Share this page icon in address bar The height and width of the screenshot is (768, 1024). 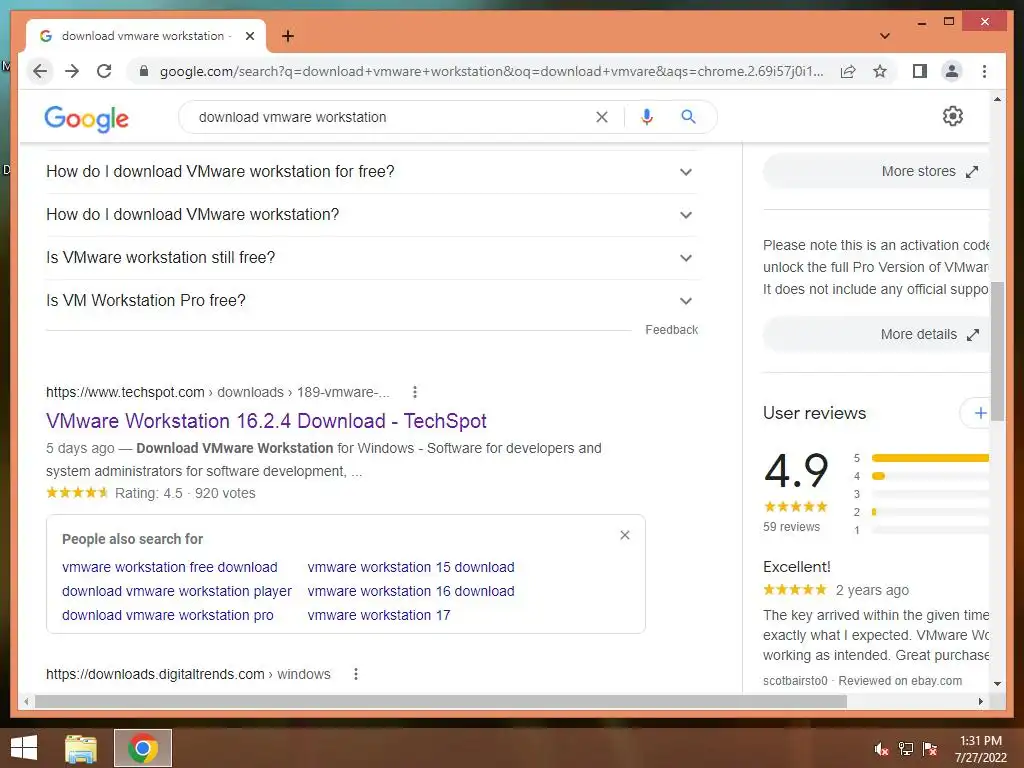coord(848,71)
